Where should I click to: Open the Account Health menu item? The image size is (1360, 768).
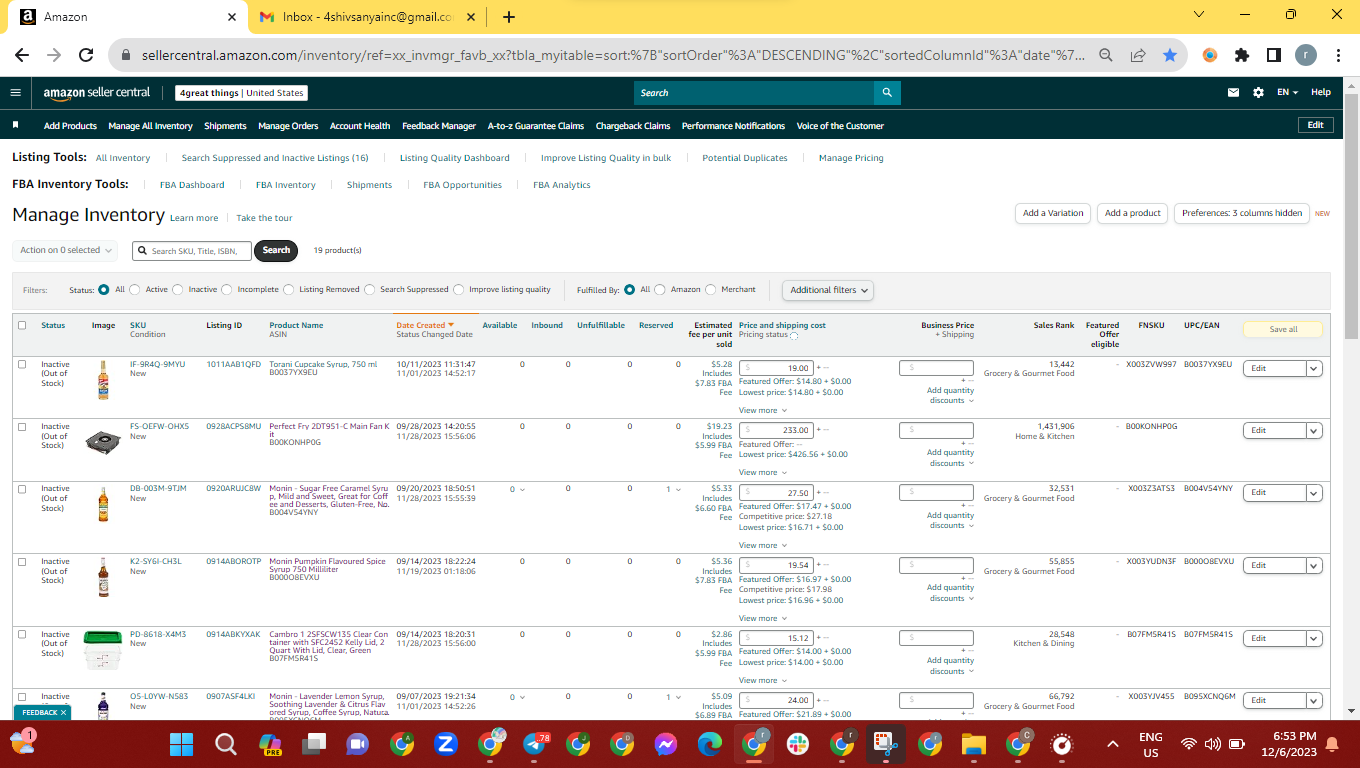coord(360,126)
